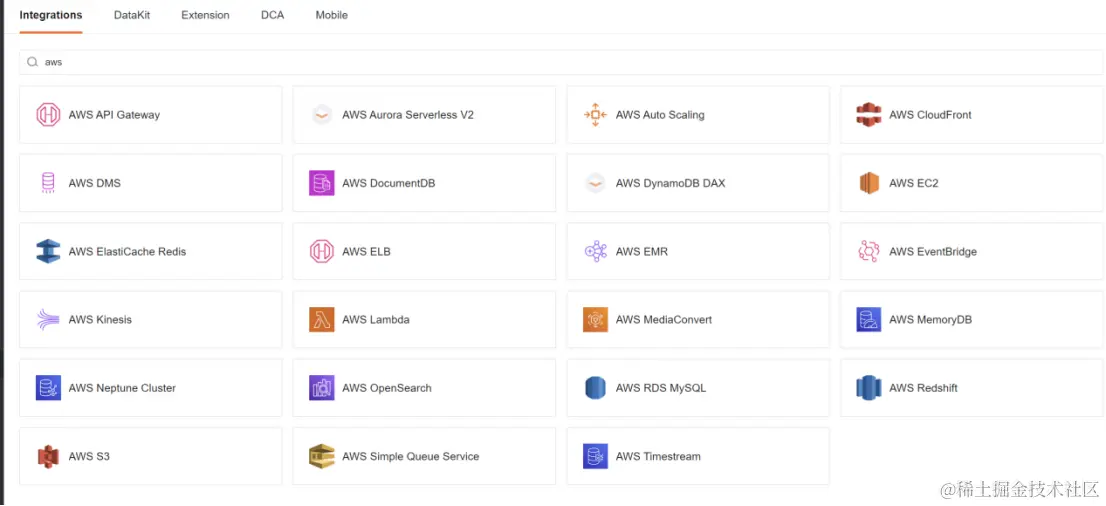Click the 'AWS DocumentDB' label
Screen dimensions: 1106x506
pyautogui.click(x=389, y=183)
